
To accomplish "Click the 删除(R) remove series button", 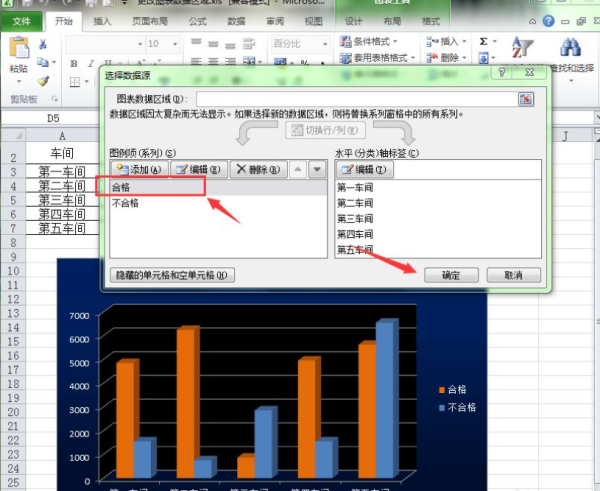I will click(259, 169).
